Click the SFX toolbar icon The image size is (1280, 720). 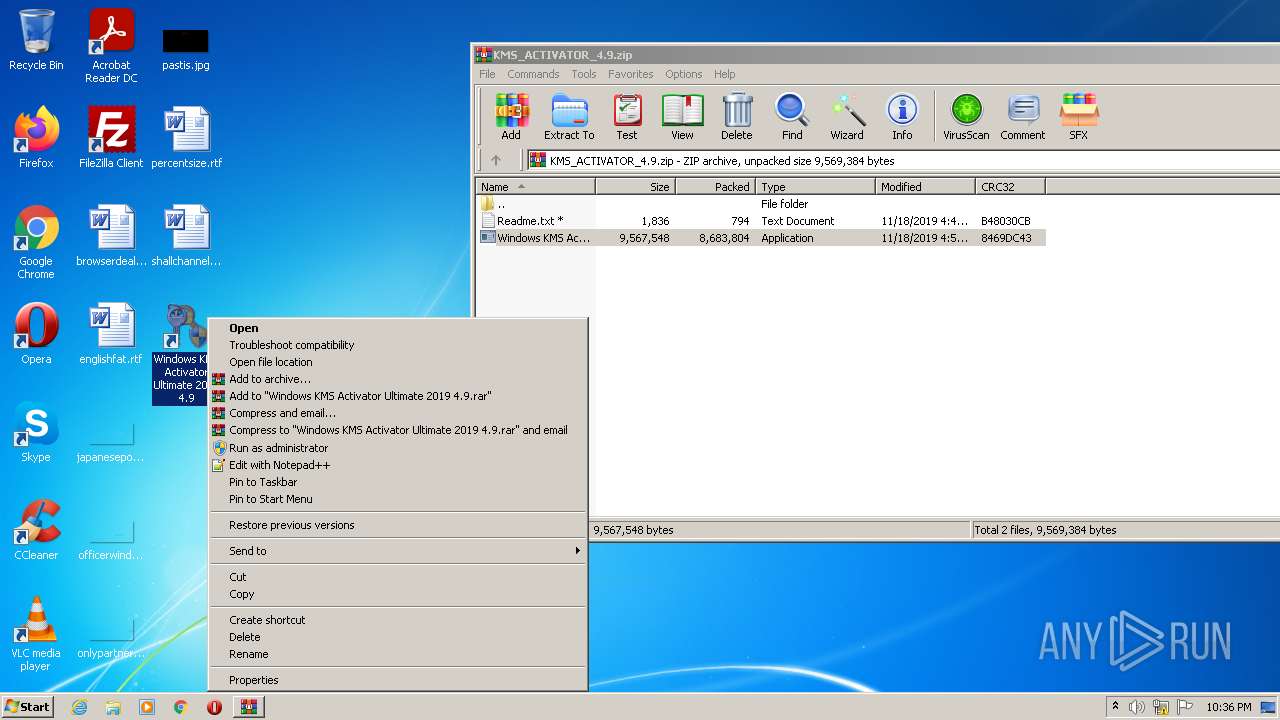click(x=1079, y=117)
